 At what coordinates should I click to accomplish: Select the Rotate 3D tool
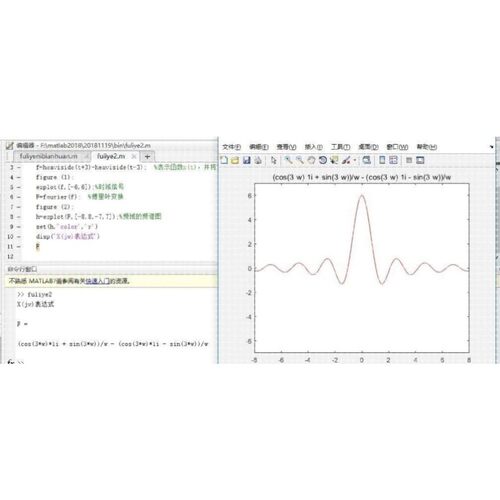tap(322, 160)
